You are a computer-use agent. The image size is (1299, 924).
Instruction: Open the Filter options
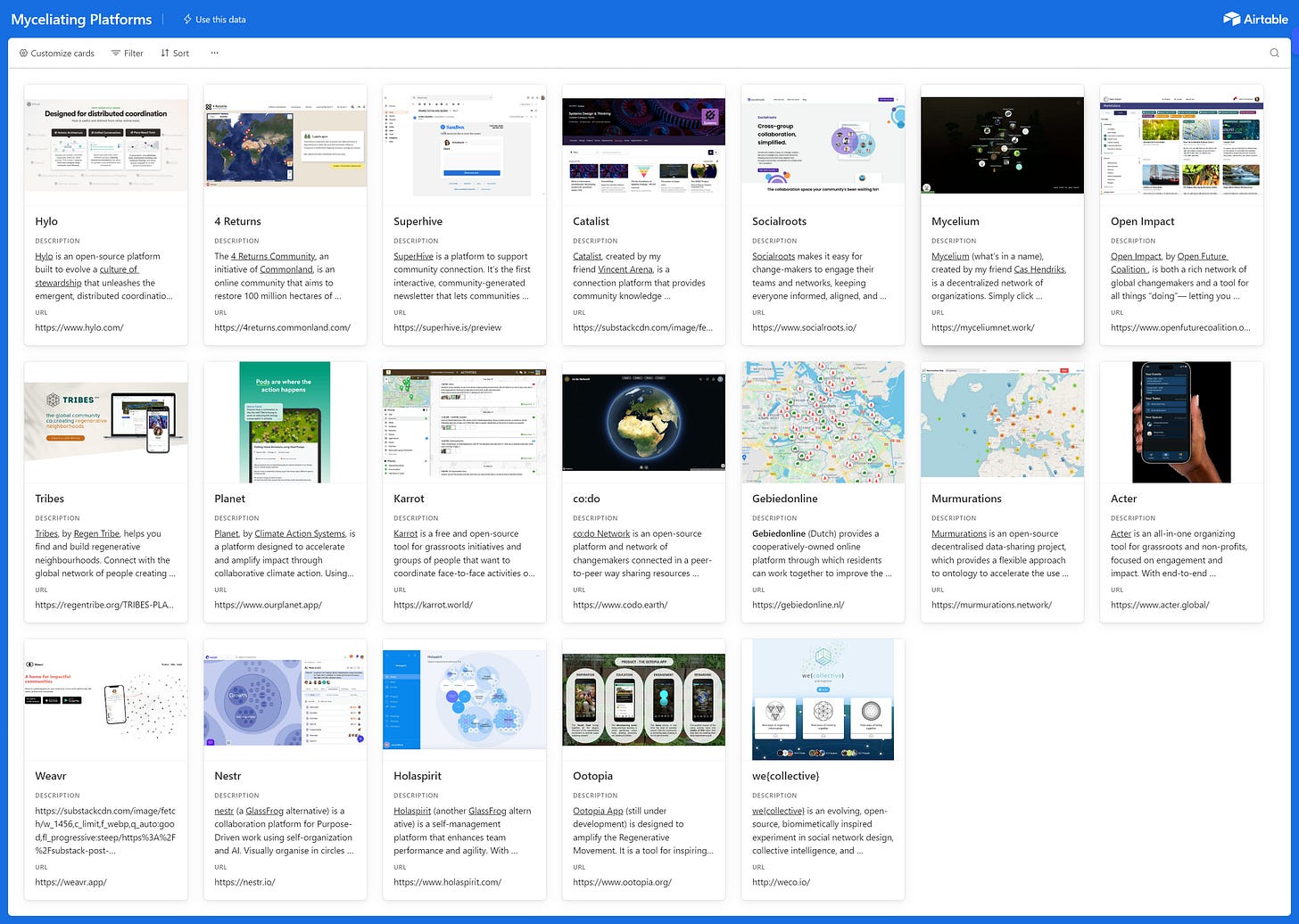point(128,53)
